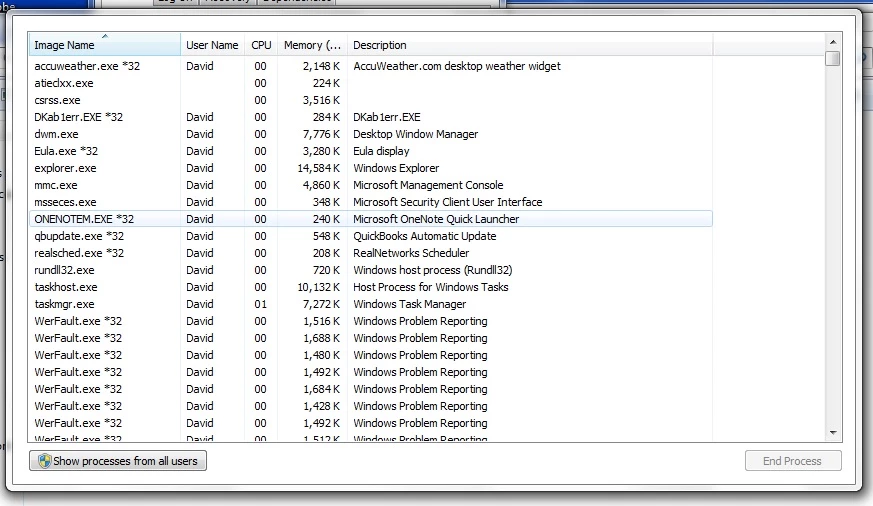This screenshot has width=873, height=506.
Task: Sort by Image Name column header
Action: tap(105, 45)
